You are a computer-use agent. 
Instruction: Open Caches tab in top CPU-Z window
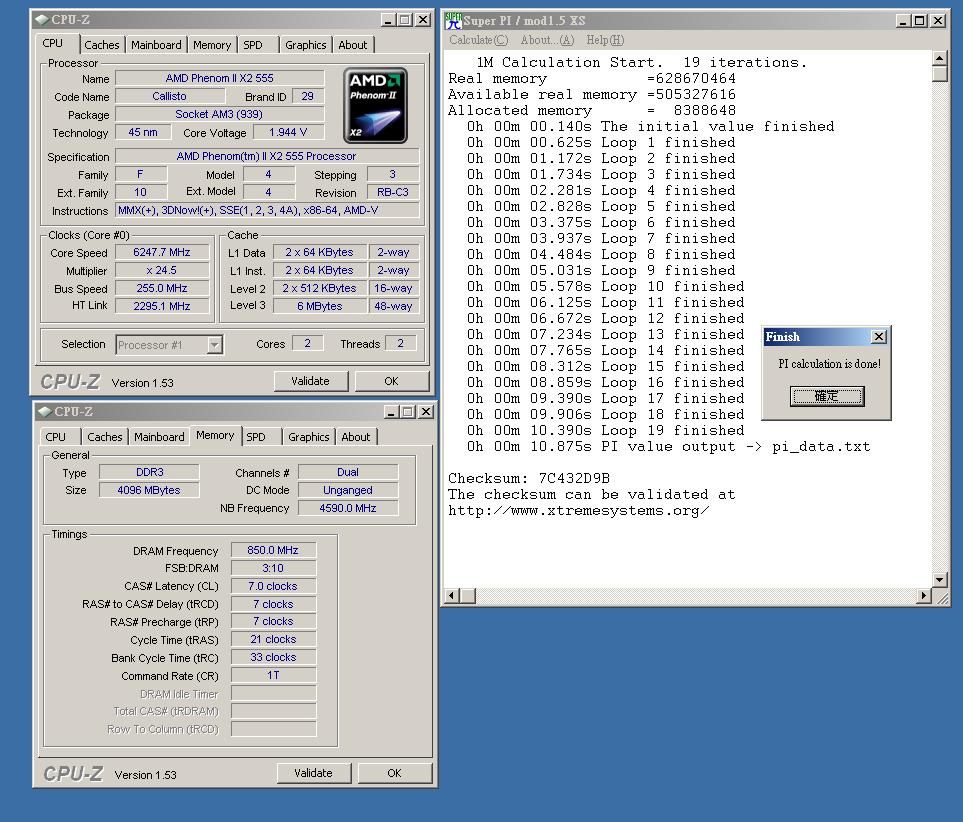102,45
